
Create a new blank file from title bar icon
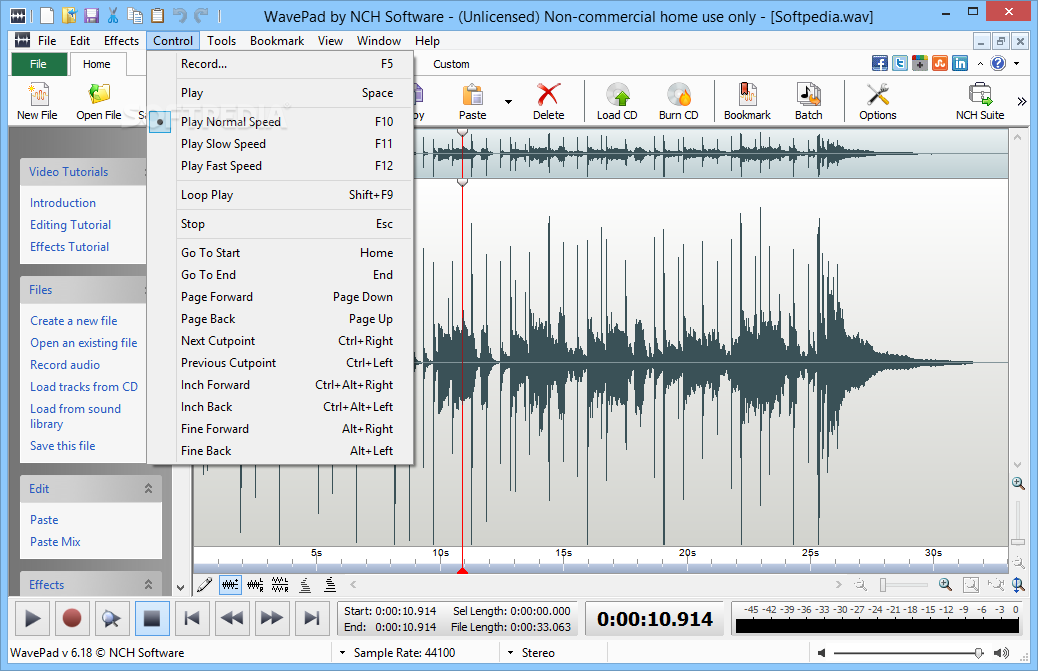pyautogui.click(x=46, y=15)
